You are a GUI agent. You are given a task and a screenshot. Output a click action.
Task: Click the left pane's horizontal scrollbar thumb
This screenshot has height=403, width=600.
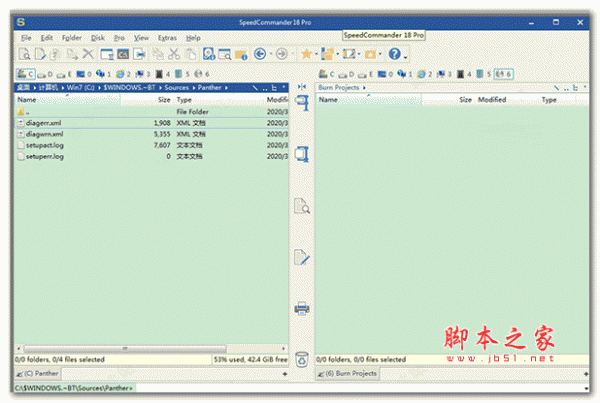tap(125, 348)
